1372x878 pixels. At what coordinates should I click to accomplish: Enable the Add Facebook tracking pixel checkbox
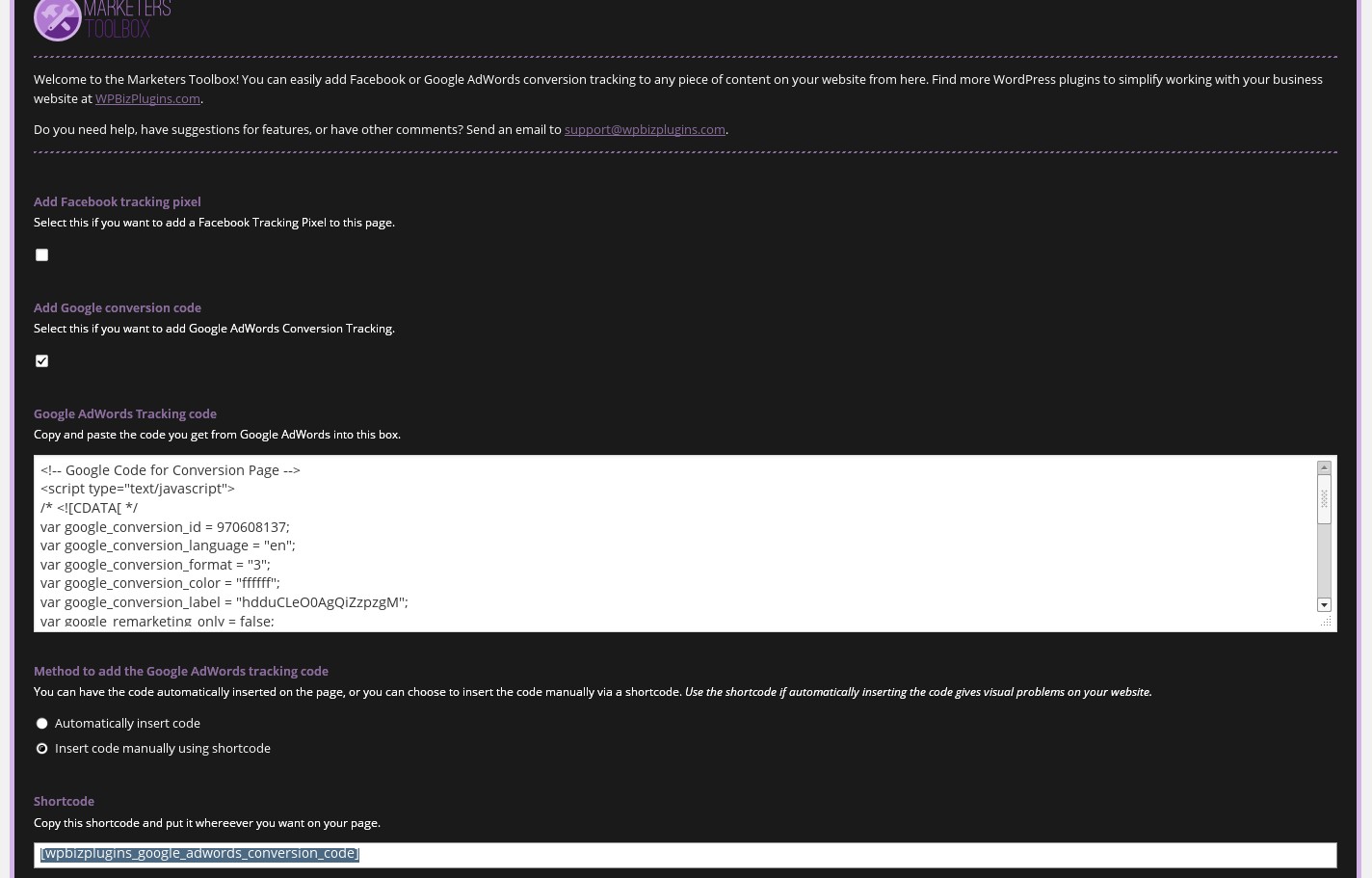click(41, 254)
